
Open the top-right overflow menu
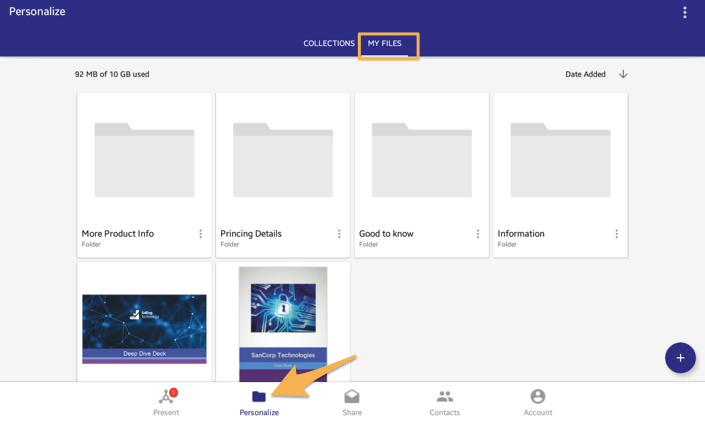click(x=684, y=12)
